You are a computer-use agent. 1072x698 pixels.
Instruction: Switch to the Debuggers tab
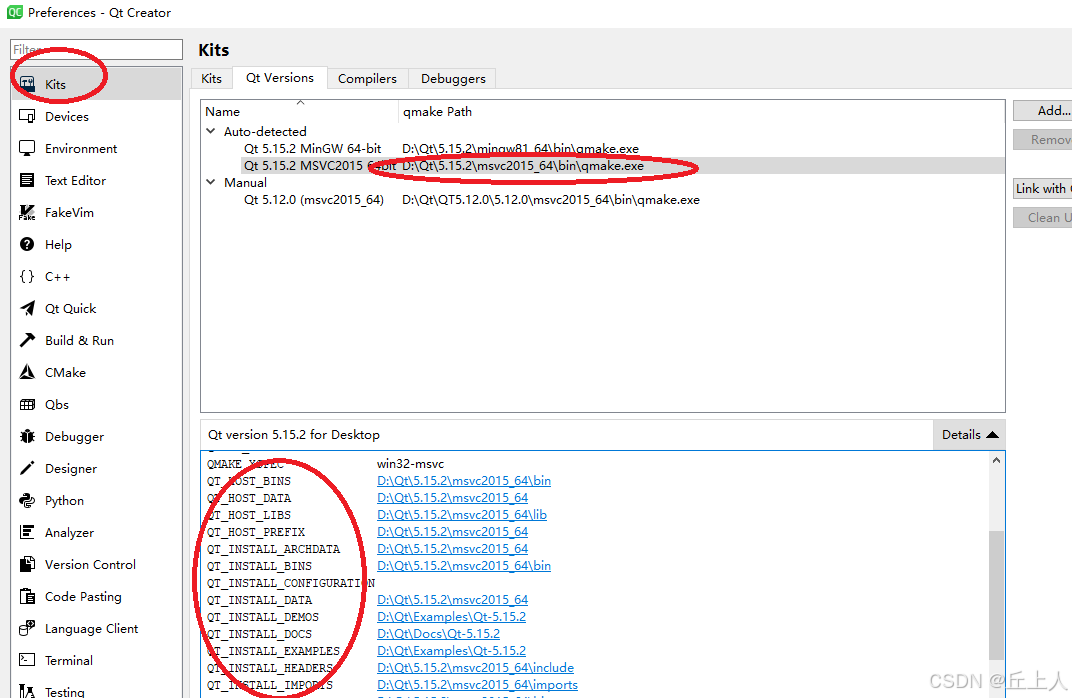[452, 78]
